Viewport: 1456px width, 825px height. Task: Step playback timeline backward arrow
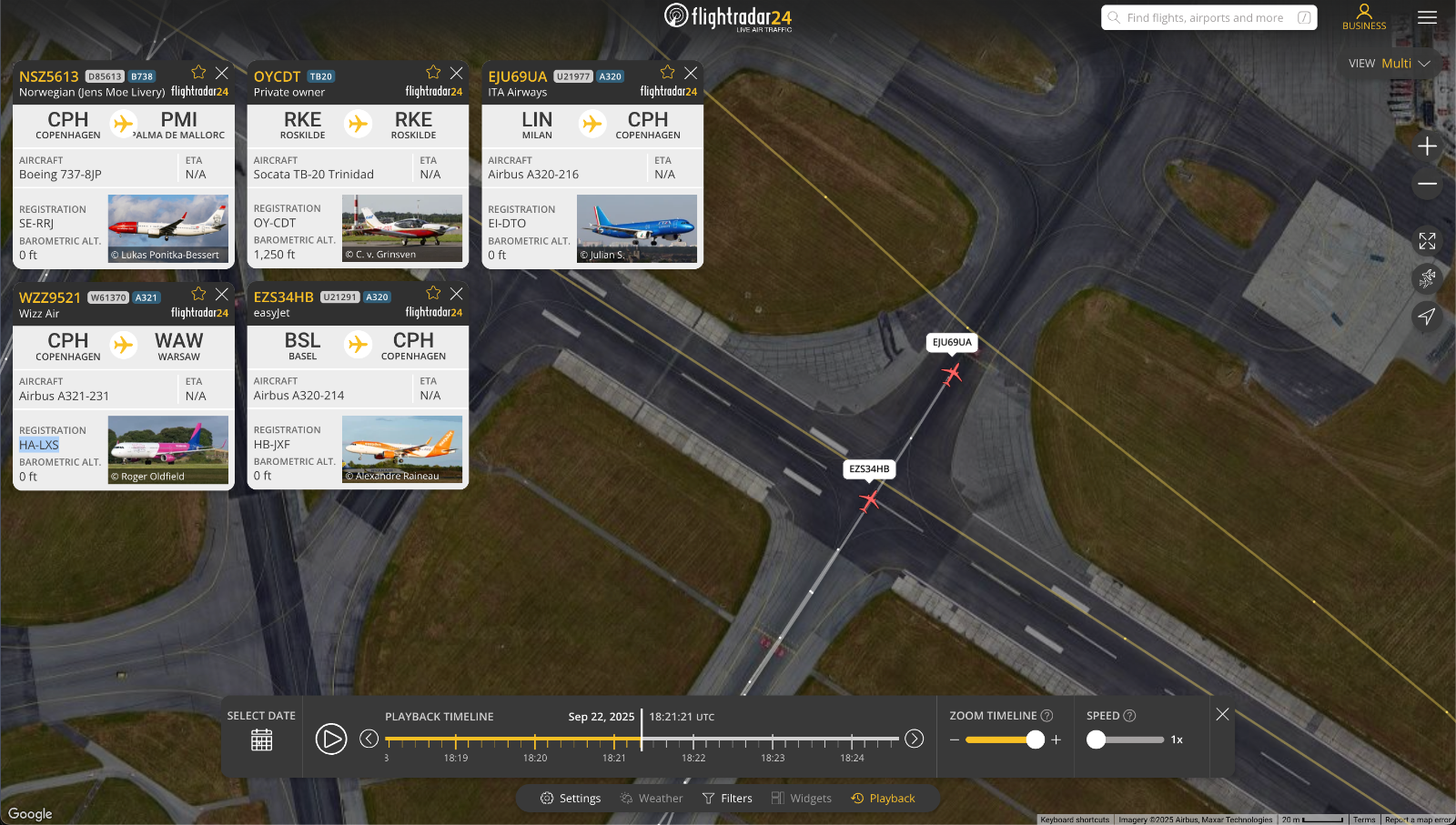(x=369, y=739)
